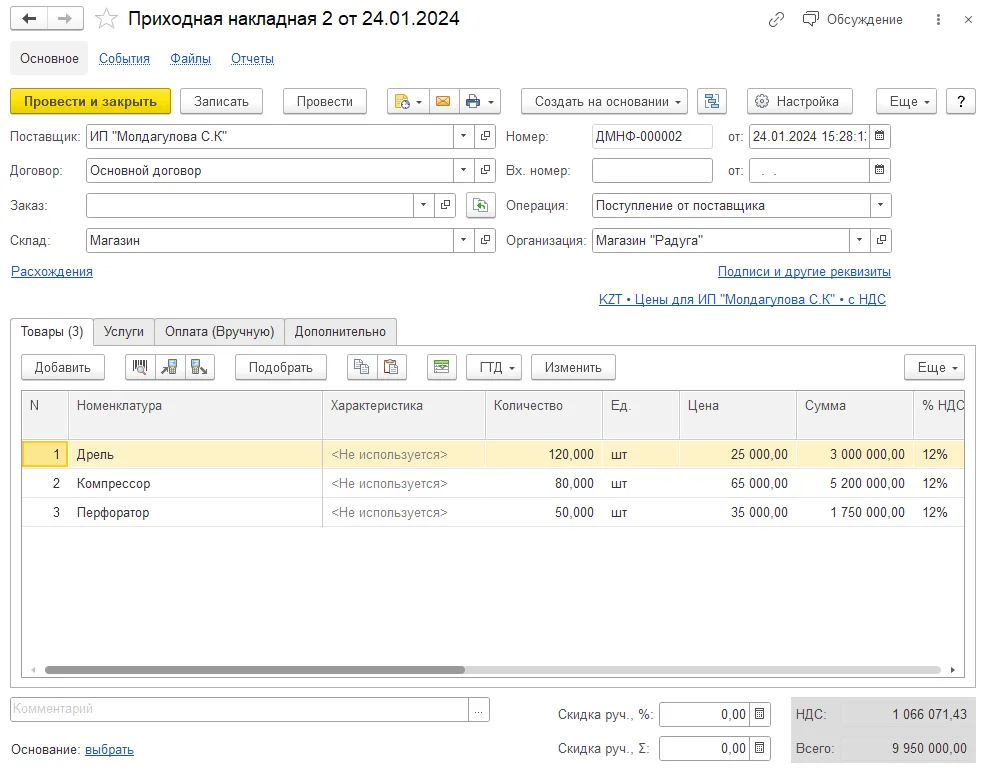The height and width of the screenshot is (771, 983).
Task: Open the supplier card icon next to Поставщик
Action: point(485,136)
